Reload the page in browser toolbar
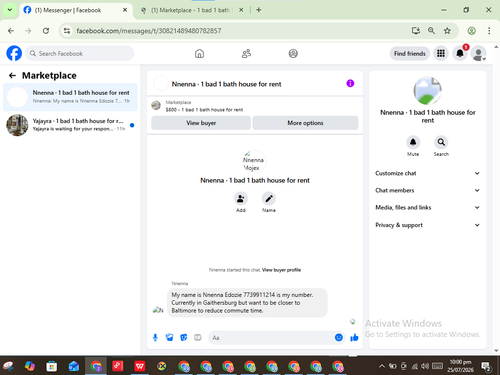 46,31
